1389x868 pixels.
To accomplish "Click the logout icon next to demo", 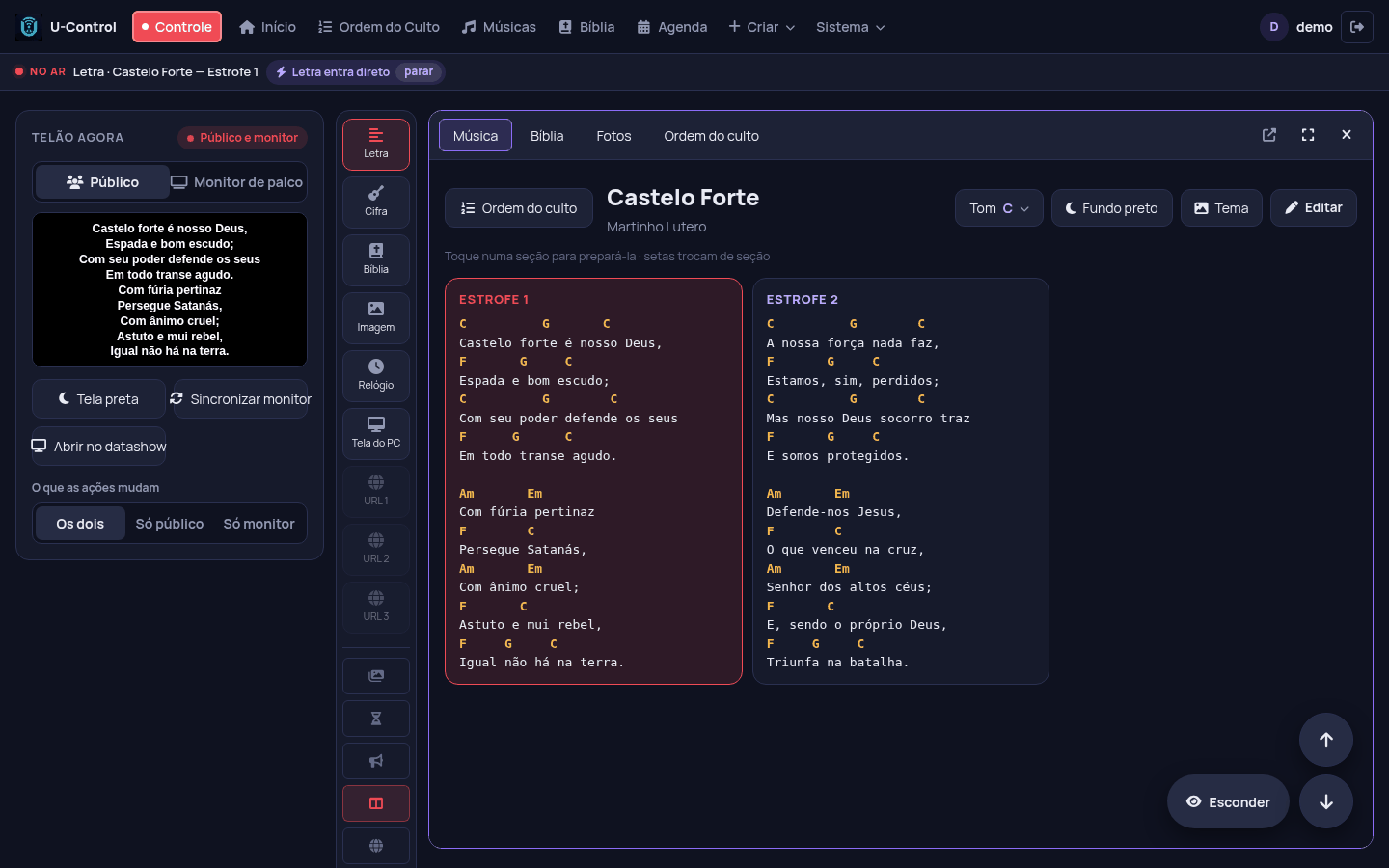I will 1357,27.
